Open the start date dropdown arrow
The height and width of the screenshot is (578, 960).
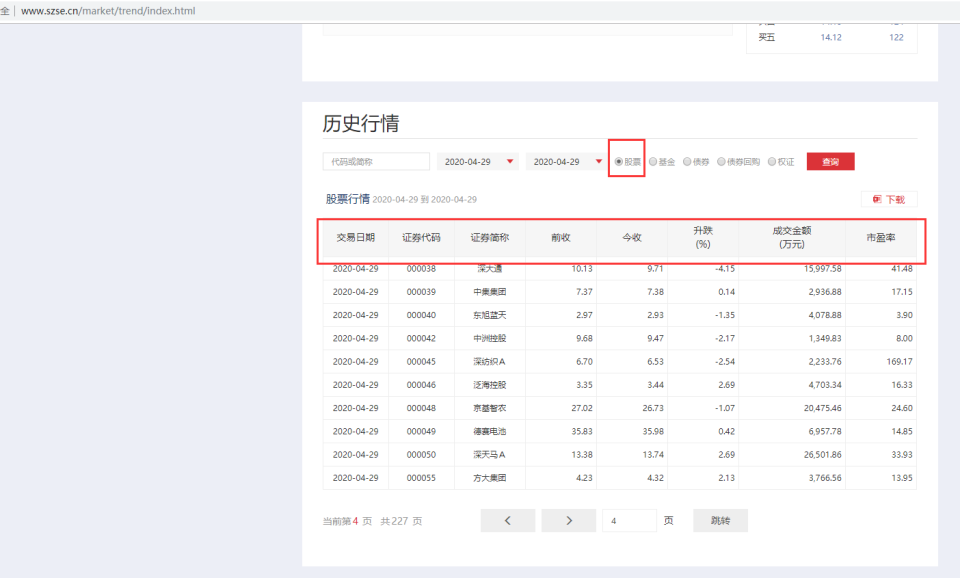510,162
